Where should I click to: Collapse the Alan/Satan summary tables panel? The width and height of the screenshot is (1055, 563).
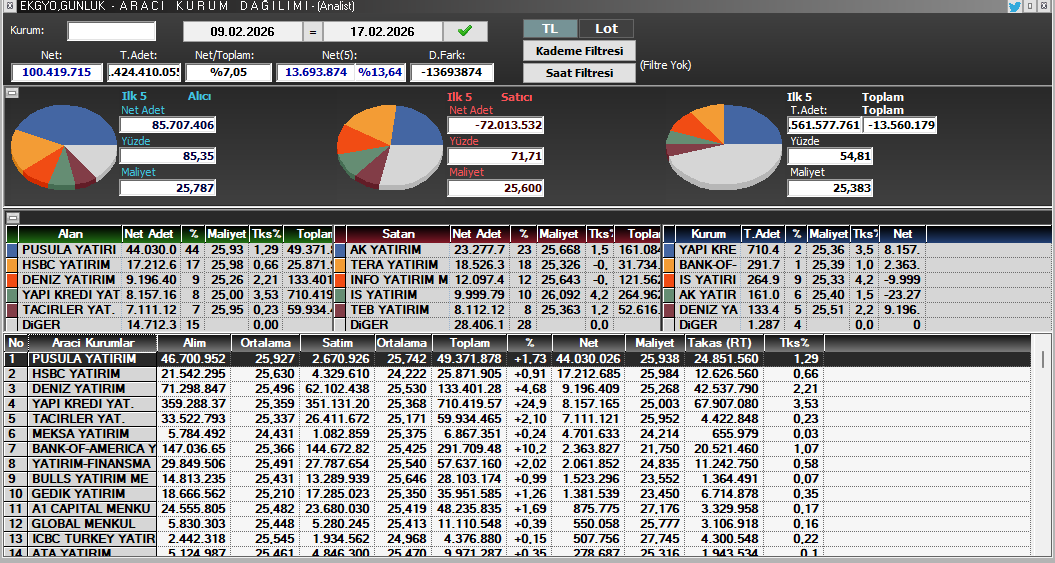tap(11, 217)
